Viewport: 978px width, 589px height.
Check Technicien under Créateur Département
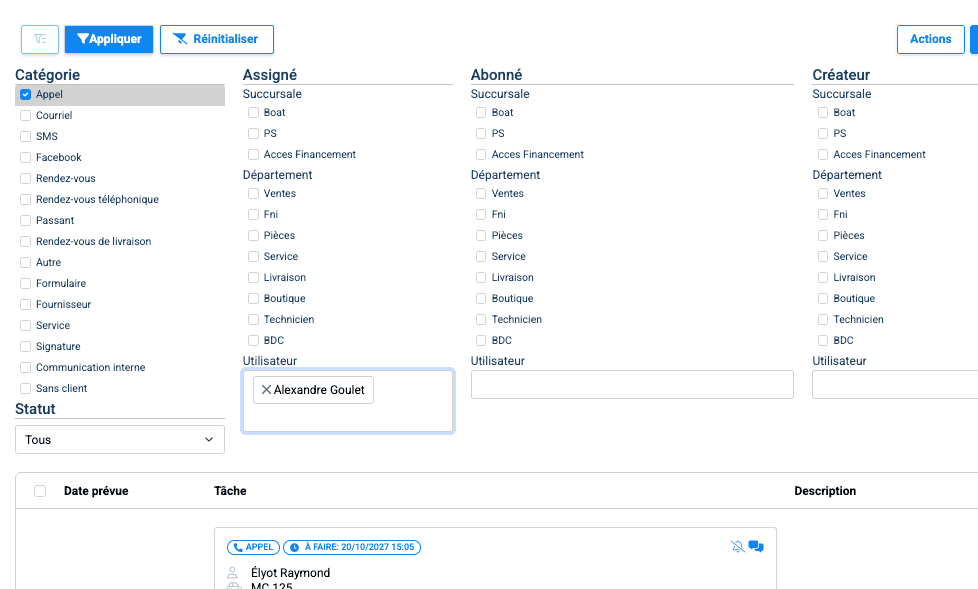pos(823,319)
